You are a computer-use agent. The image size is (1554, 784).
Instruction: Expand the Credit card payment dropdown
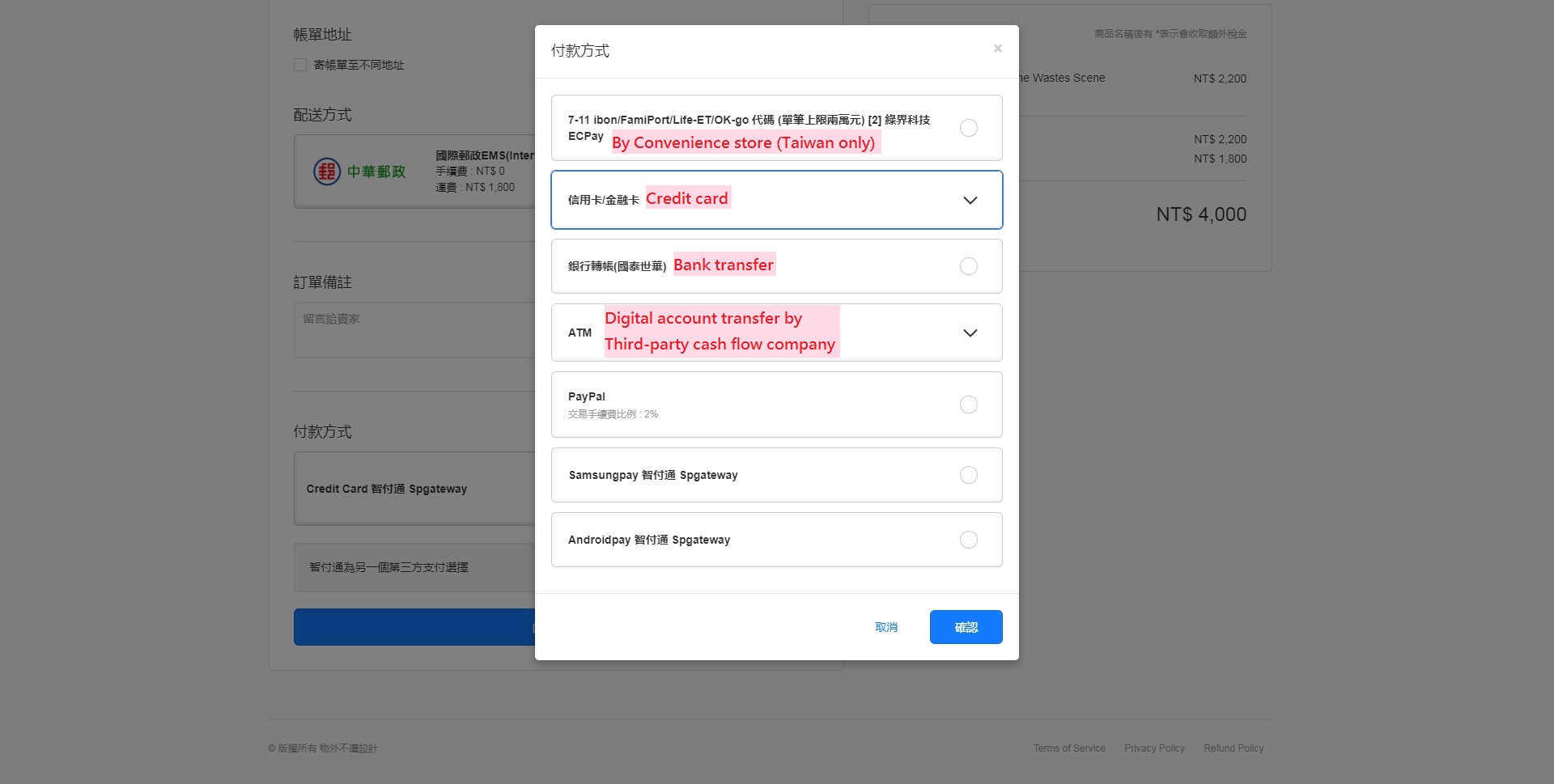[x=970, y=201]
